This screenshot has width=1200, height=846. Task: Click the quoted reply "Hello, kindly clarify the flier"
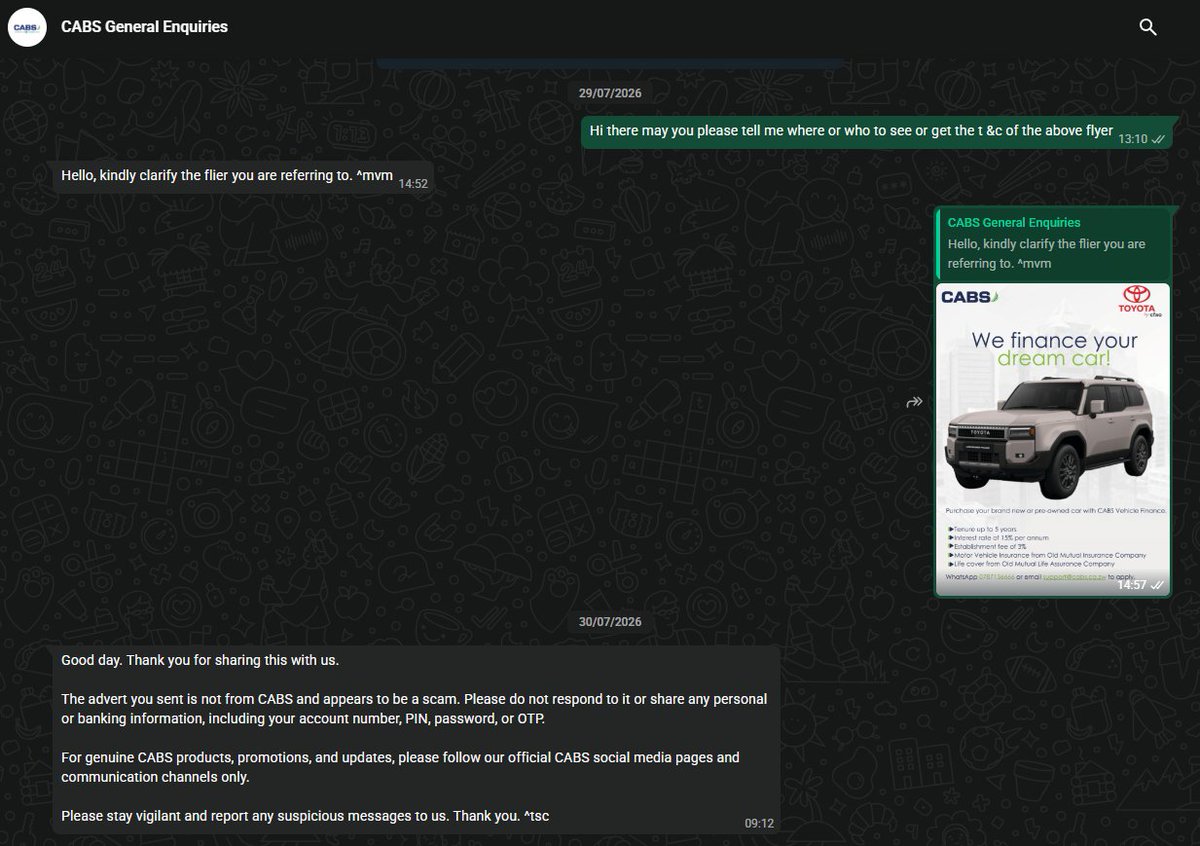[1052, 244]
